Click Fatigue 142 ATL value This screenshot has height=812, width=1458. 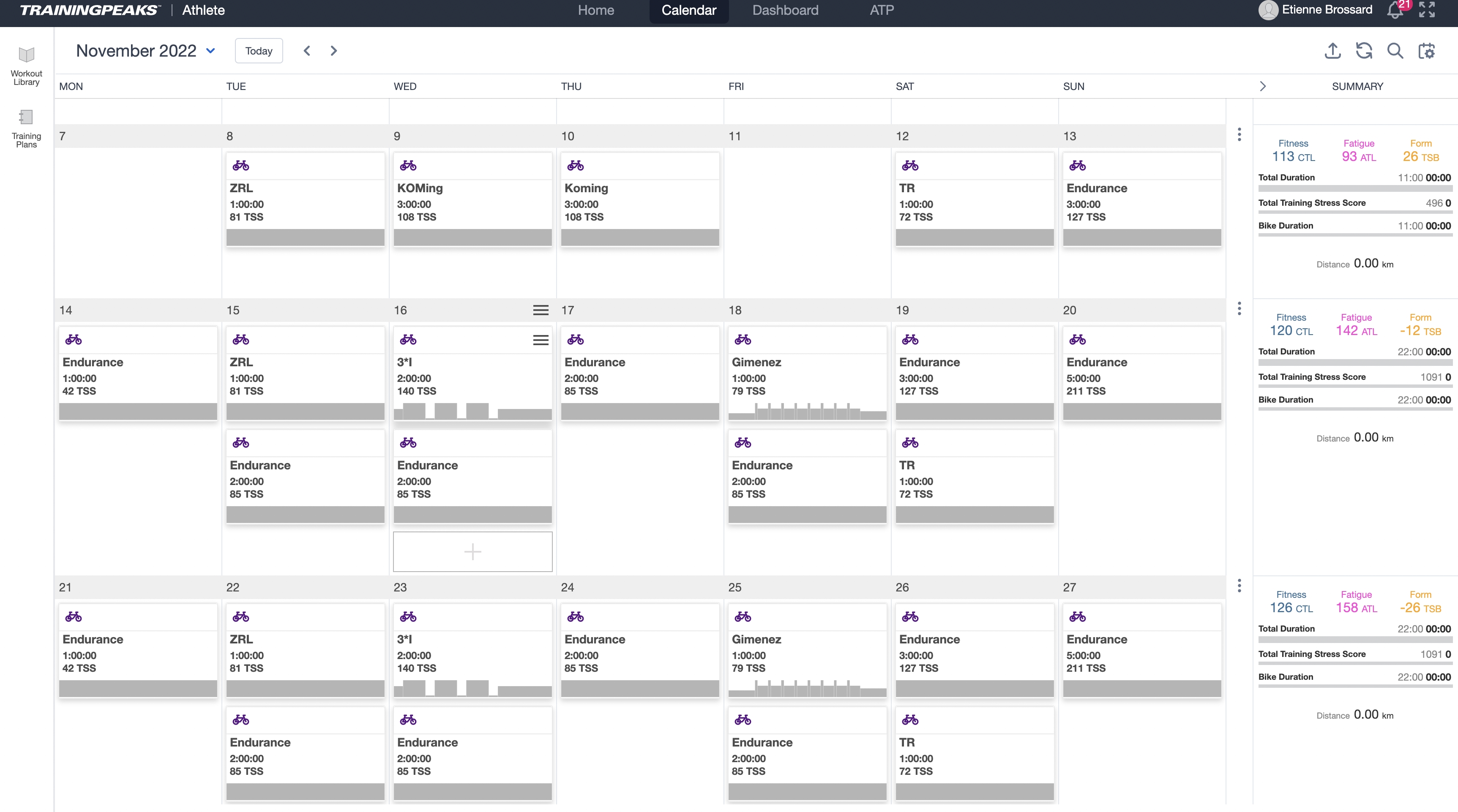[x=1356, y=330]
